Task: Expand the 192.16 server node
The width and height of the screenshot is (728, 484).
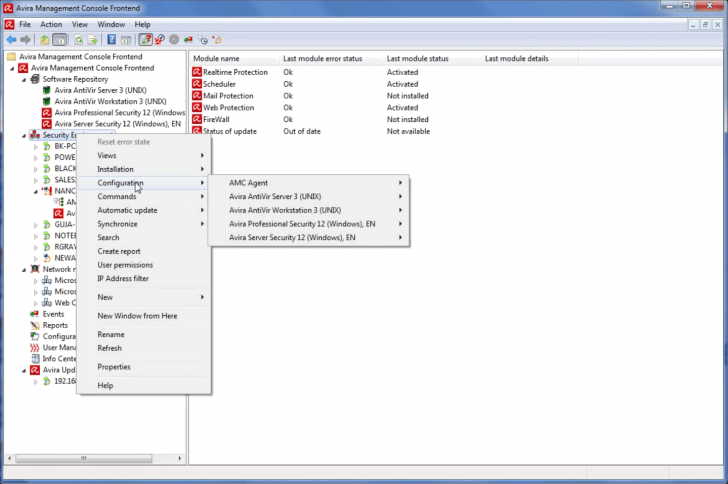Action: click(36, 381)
